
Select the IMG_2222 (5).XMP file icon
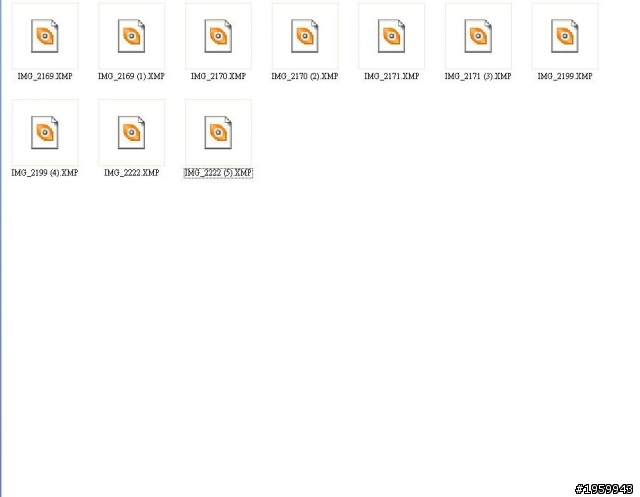(x=218, y=133)
